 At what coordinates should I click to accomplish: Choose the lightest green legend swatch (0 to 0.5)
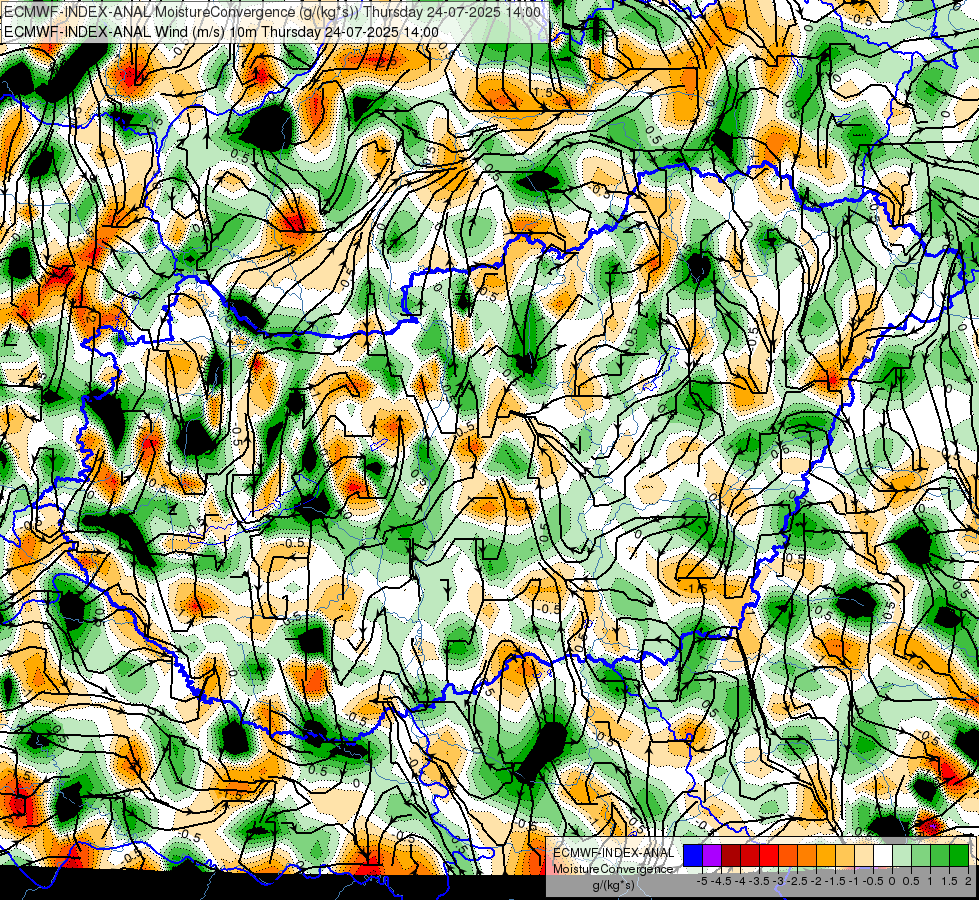pyautogui.click(x=902, y=855)
